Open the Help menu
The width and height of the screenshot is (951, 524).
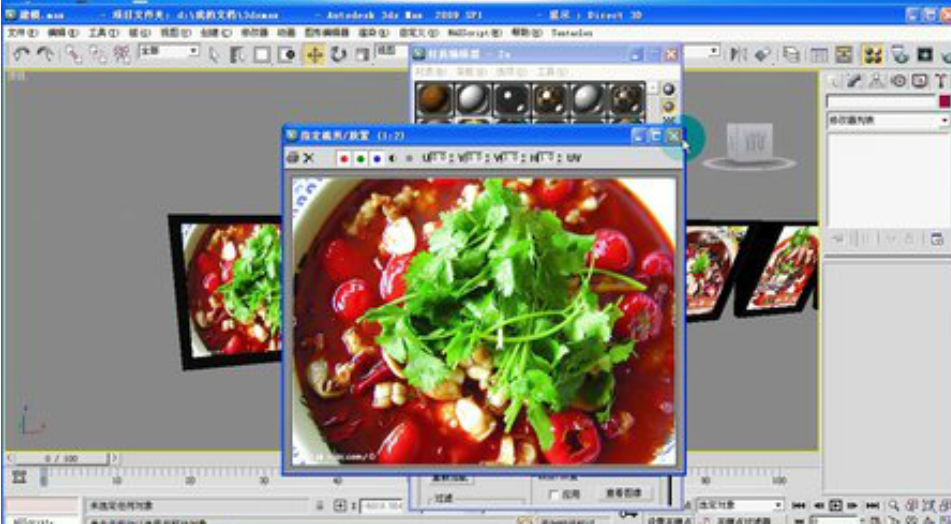pyautogui.click(x=526, y=33)
